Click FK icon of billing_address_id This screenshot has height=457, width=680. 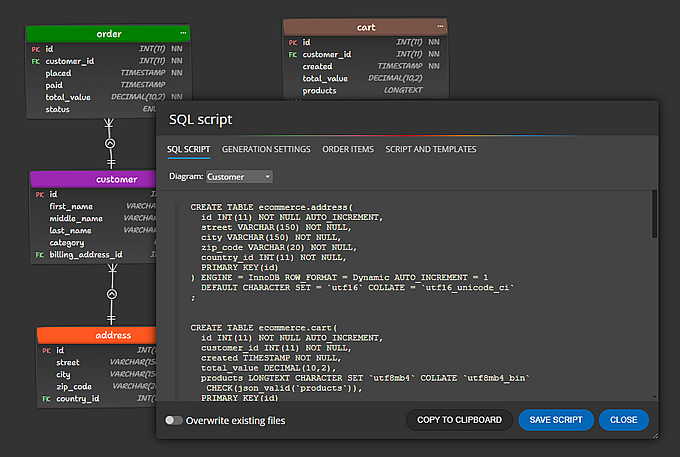(x=39, y=255)
